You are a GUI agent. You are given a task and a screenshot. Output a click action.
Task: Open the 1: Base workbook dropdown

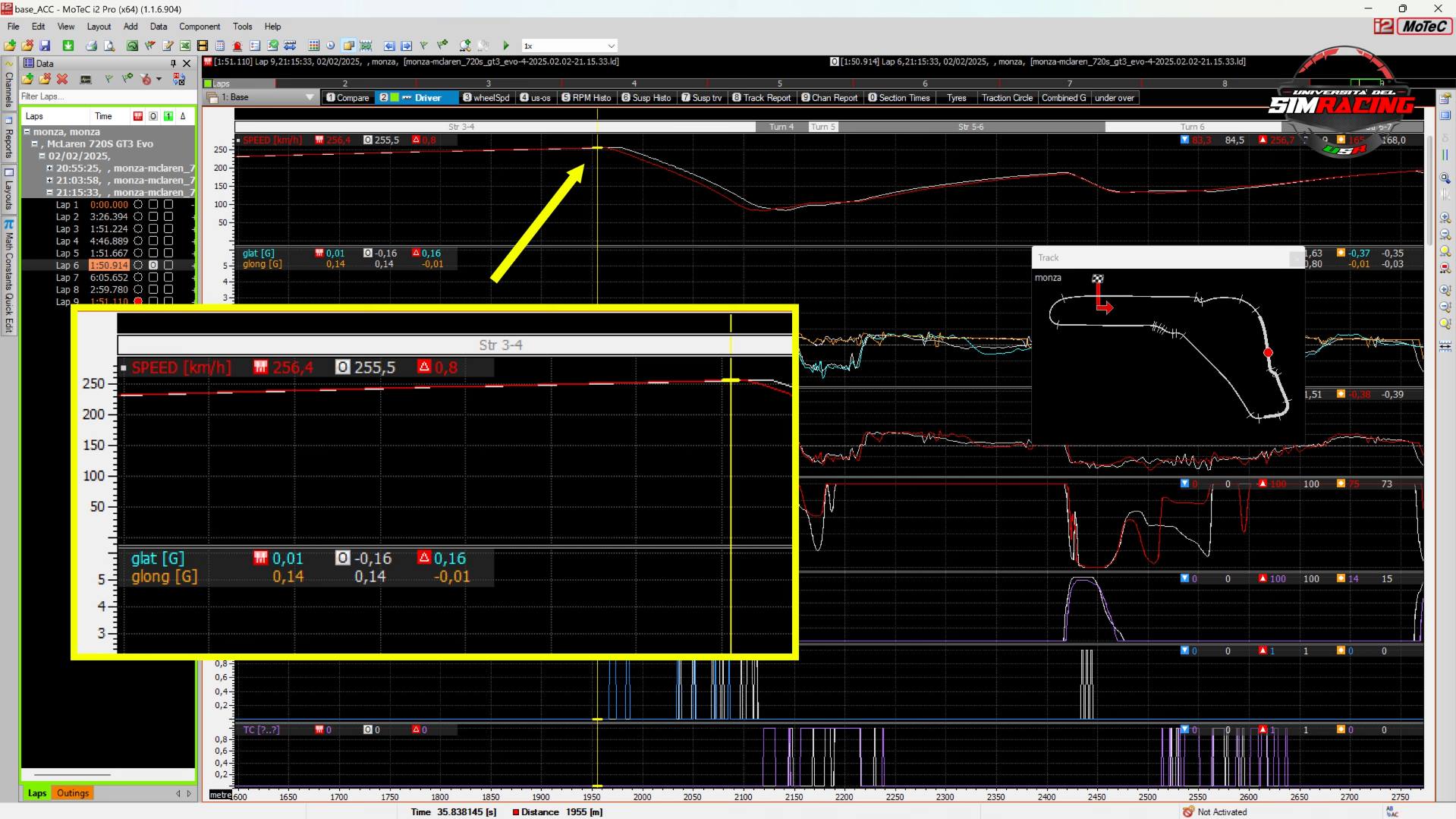pyautogui.click(x=309, y=97)
